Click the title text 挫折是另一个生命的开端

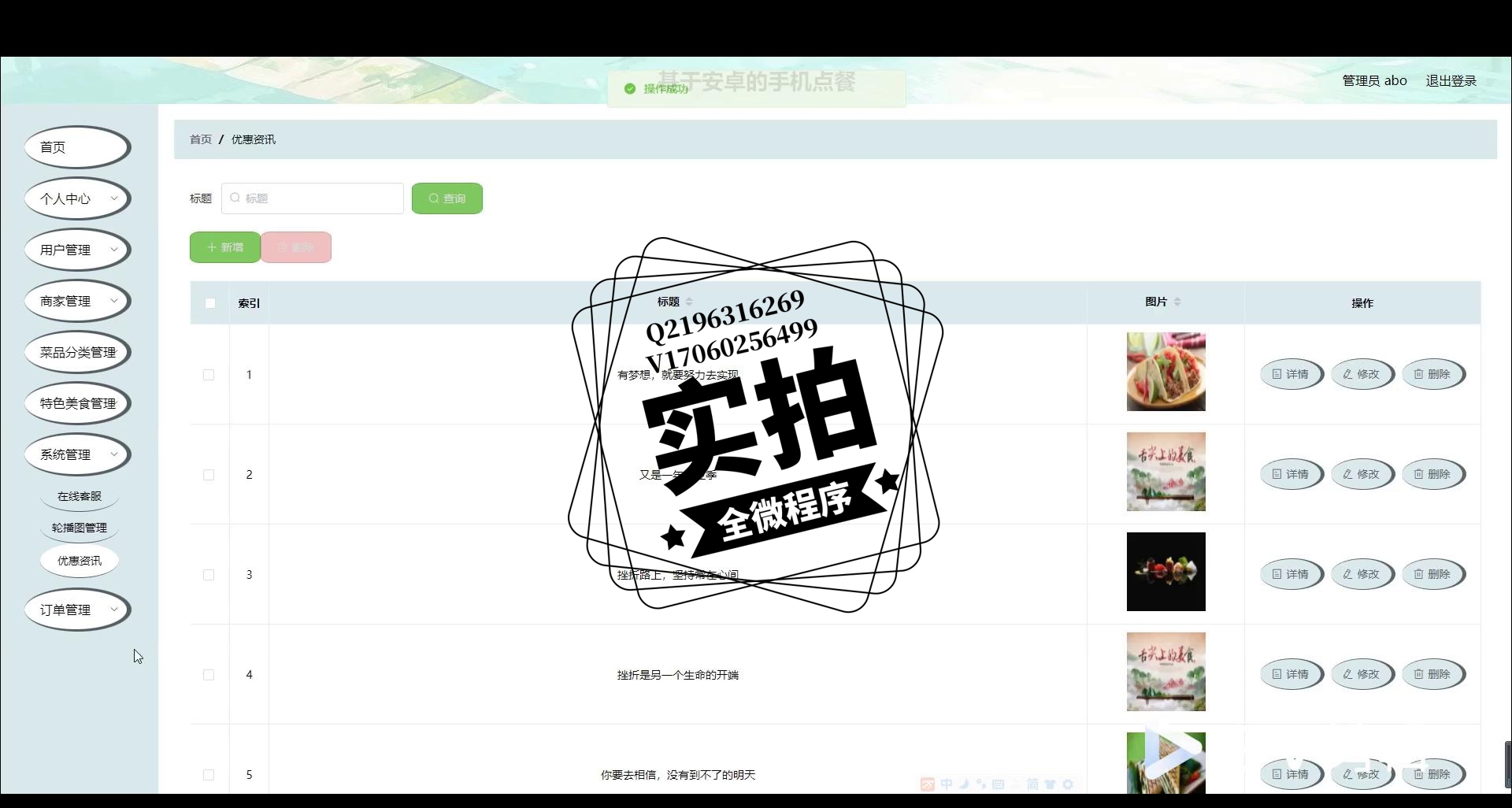tap(678, 675)
